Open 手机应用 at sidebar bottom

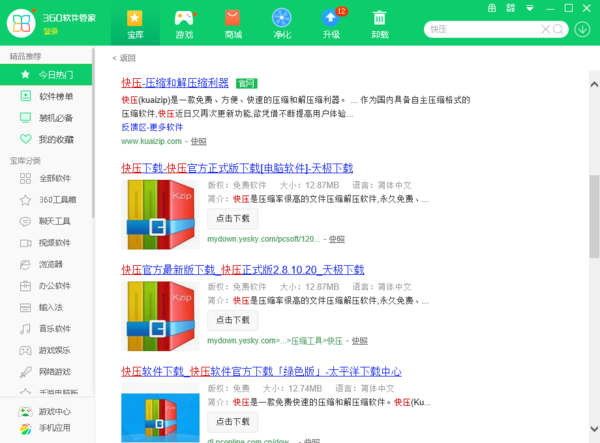(x=44, y=428)
